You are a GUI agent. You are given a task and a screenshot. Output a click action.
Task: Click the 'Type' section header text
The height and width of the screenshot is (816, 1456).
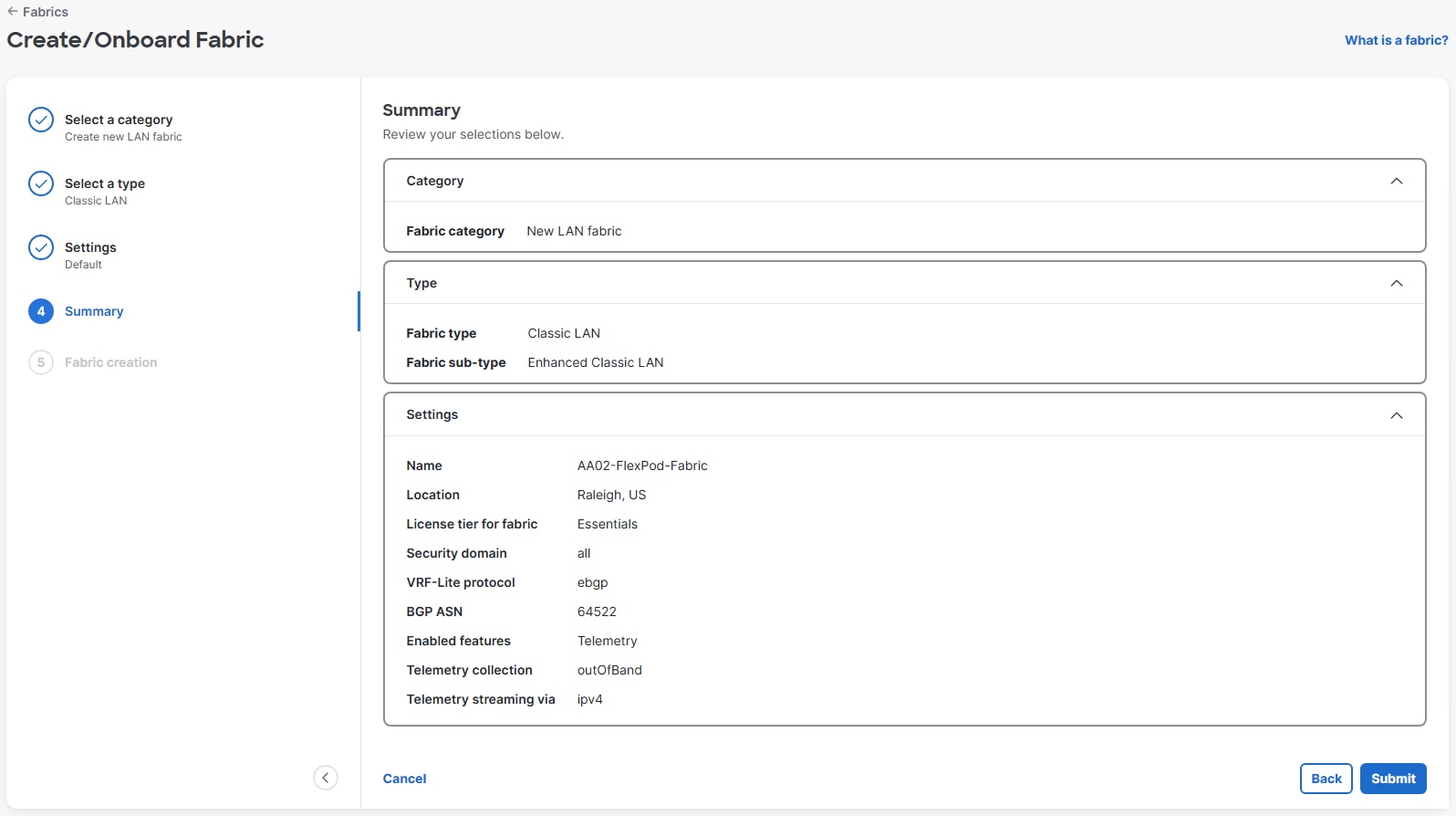pyautogui.click(x=421, y=283)
